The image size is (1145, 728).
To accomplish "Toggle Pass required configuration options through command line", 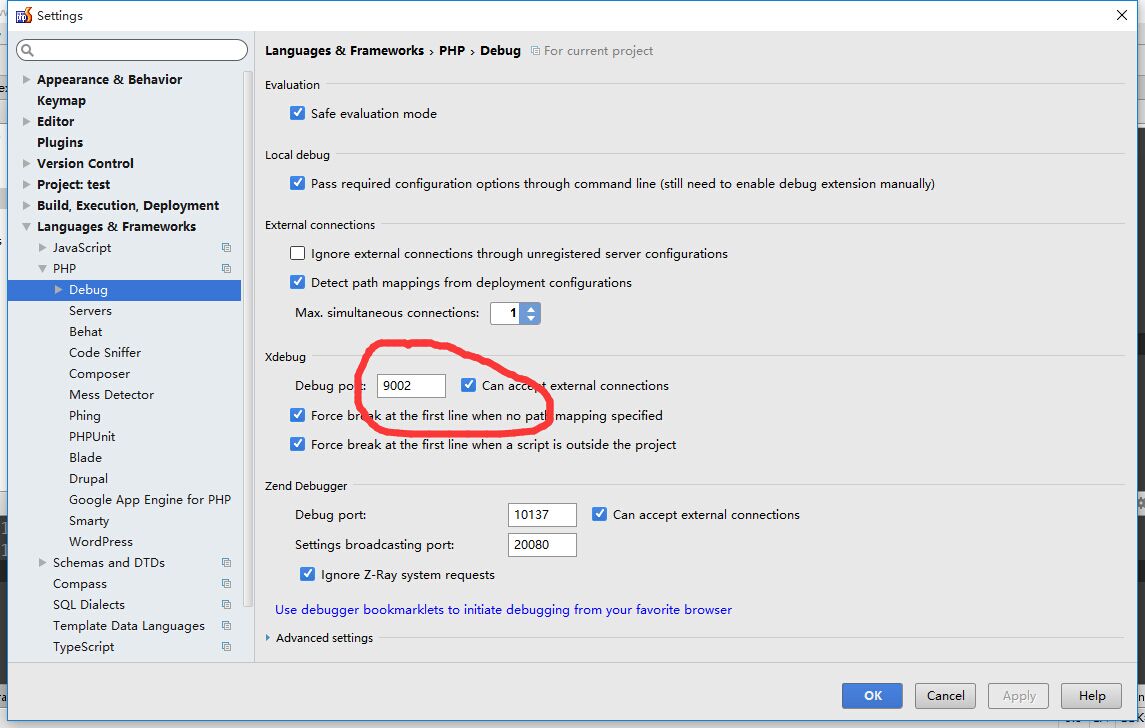I will pyautogui.click(x=297, y=183).
